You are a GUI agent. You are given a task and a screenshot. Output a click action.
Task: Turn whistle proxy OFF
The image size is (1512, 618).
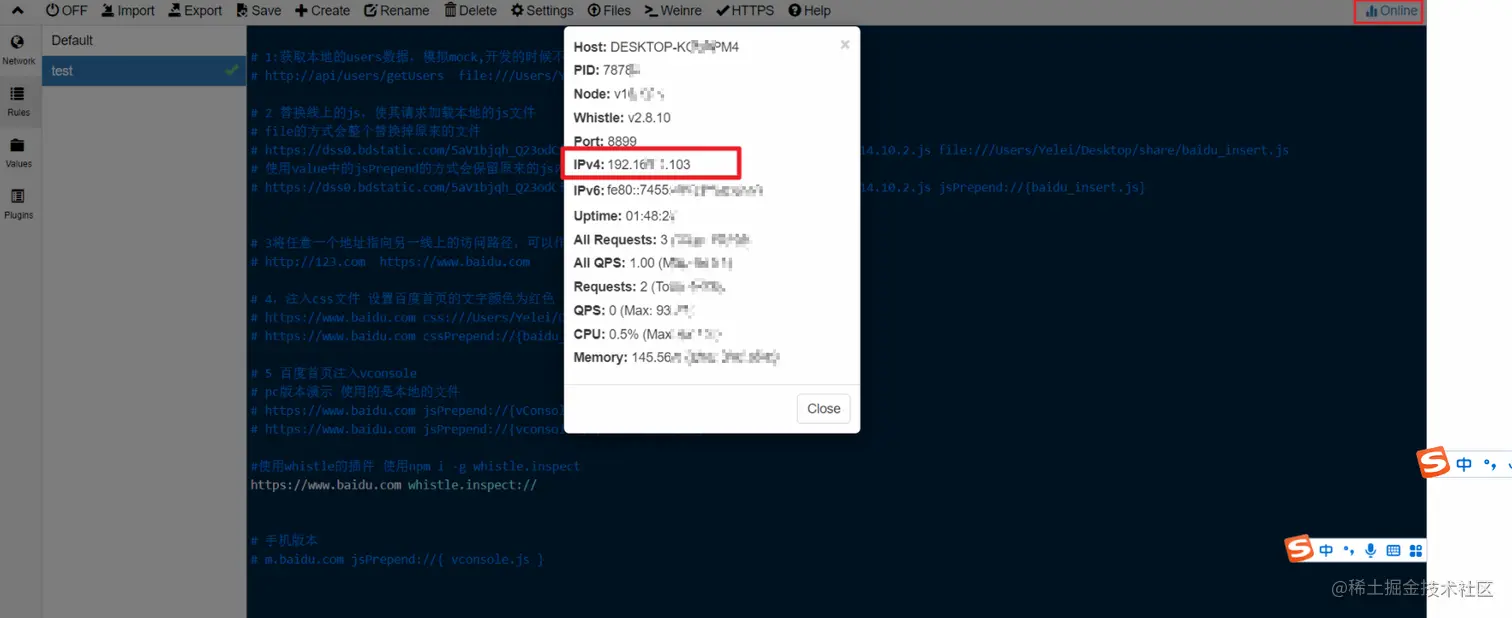tap(67, 11)
